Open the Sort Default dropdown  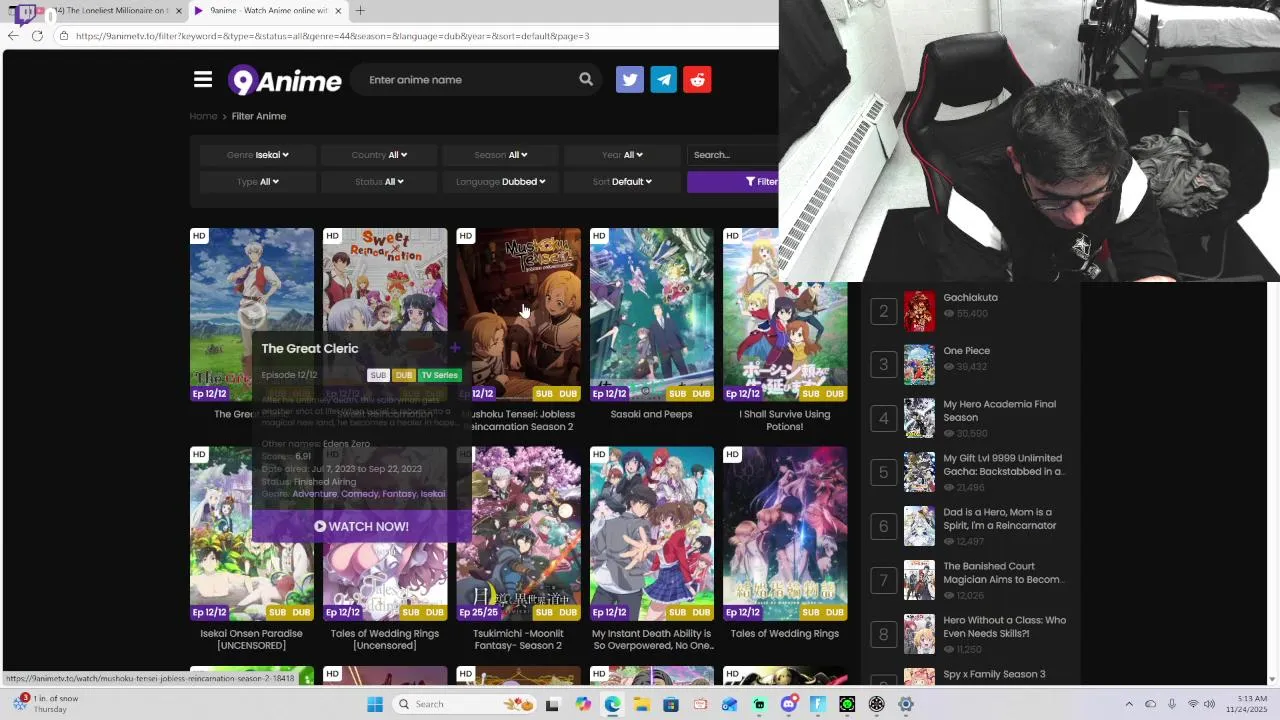622,182
